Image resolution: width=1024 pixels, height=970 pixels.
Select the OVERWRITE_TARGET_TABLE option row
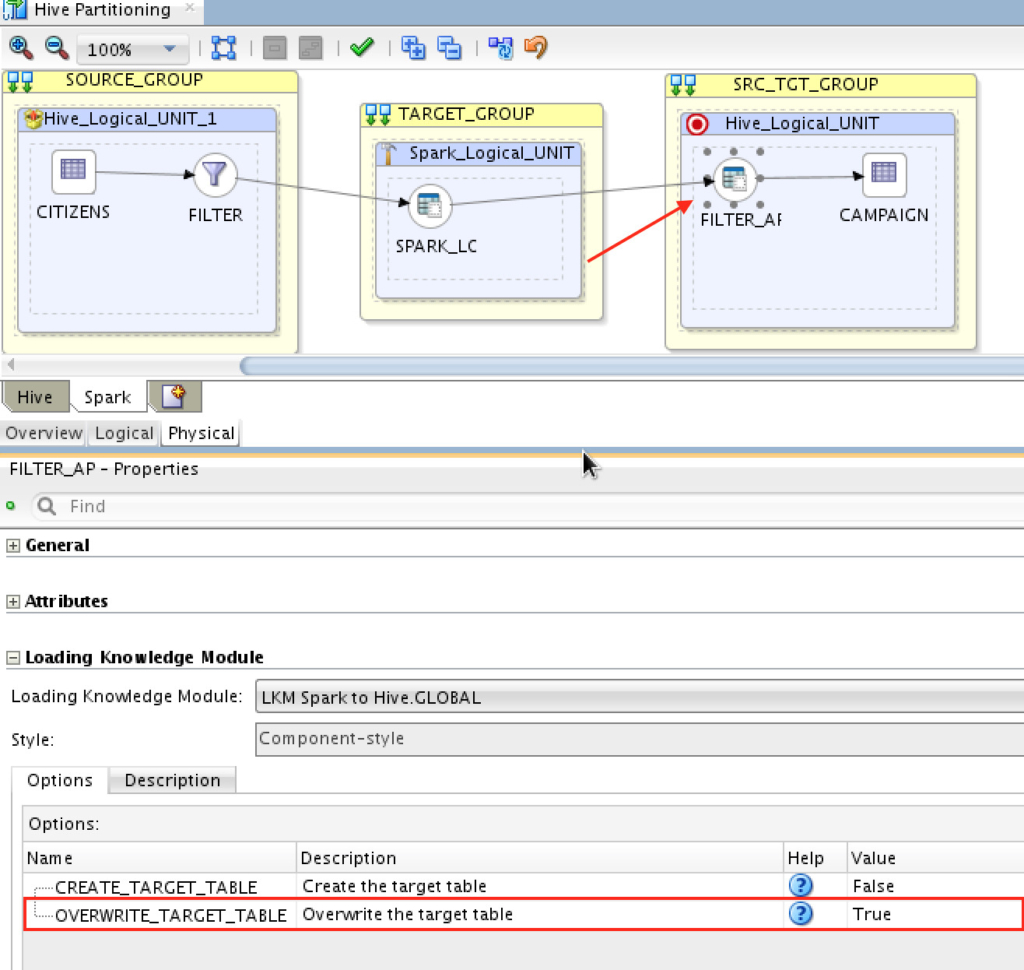pyautogui.click(x=522, y=914)
